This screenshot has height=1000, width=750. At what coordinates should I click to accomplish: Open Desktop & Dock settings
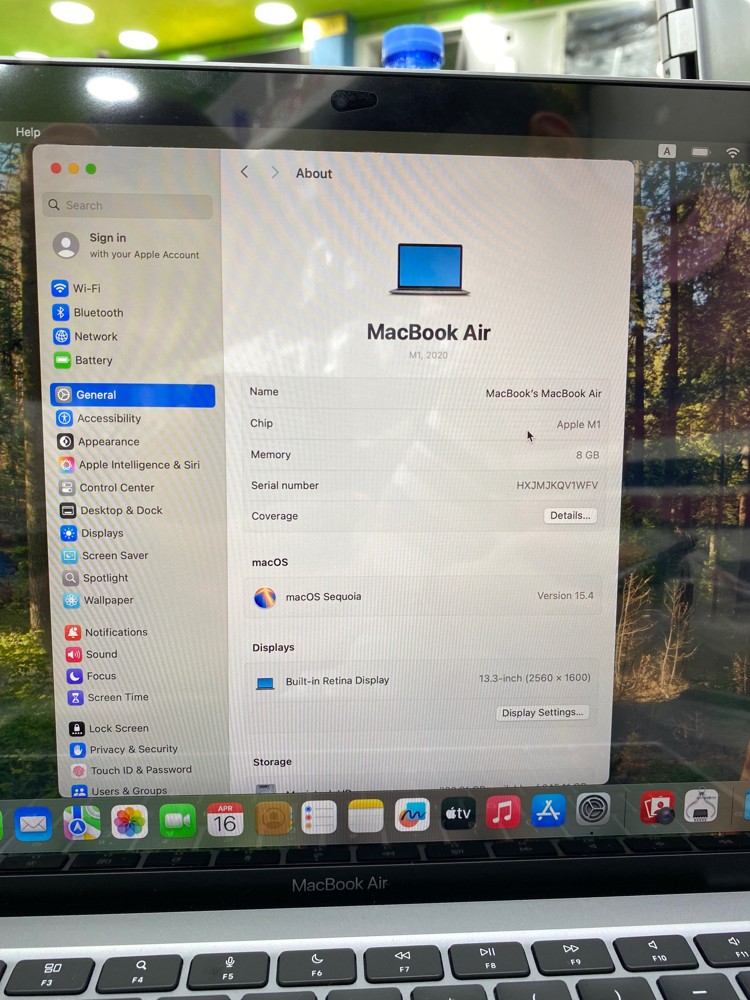pyautogui.click(x=112, y=510)
